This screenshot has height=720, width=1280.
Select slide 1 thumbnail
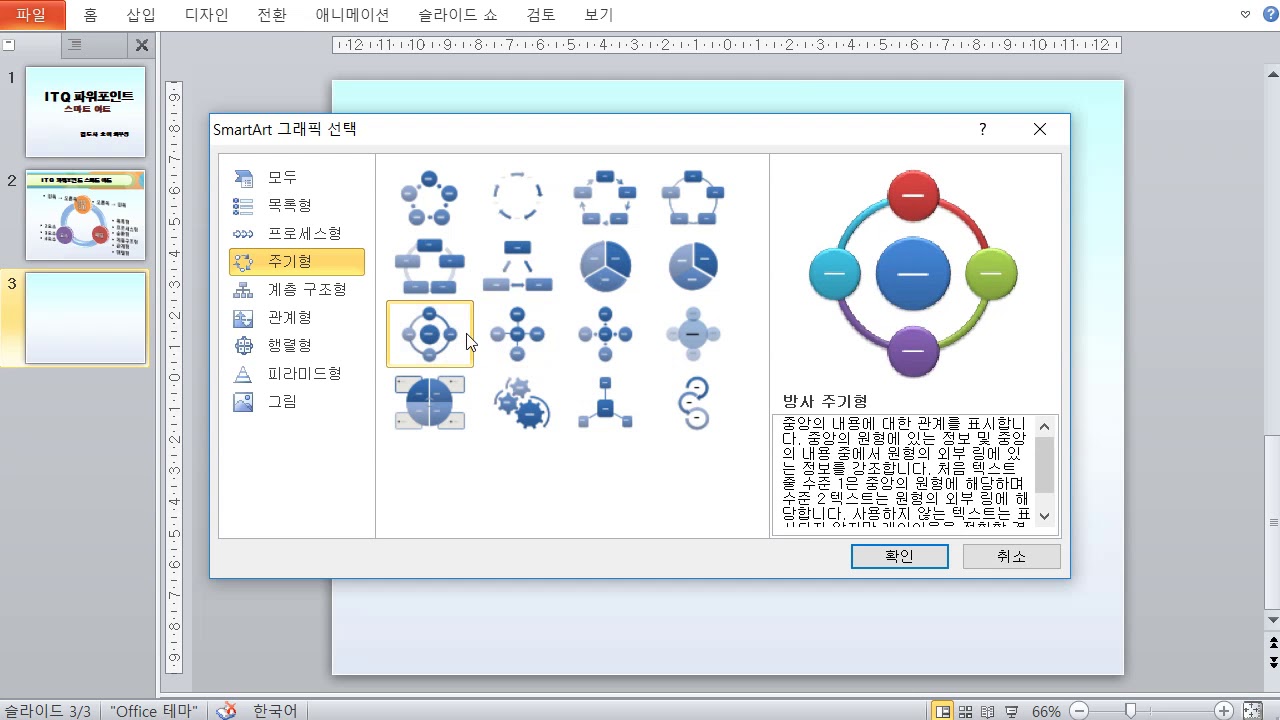tap(85, 112)
